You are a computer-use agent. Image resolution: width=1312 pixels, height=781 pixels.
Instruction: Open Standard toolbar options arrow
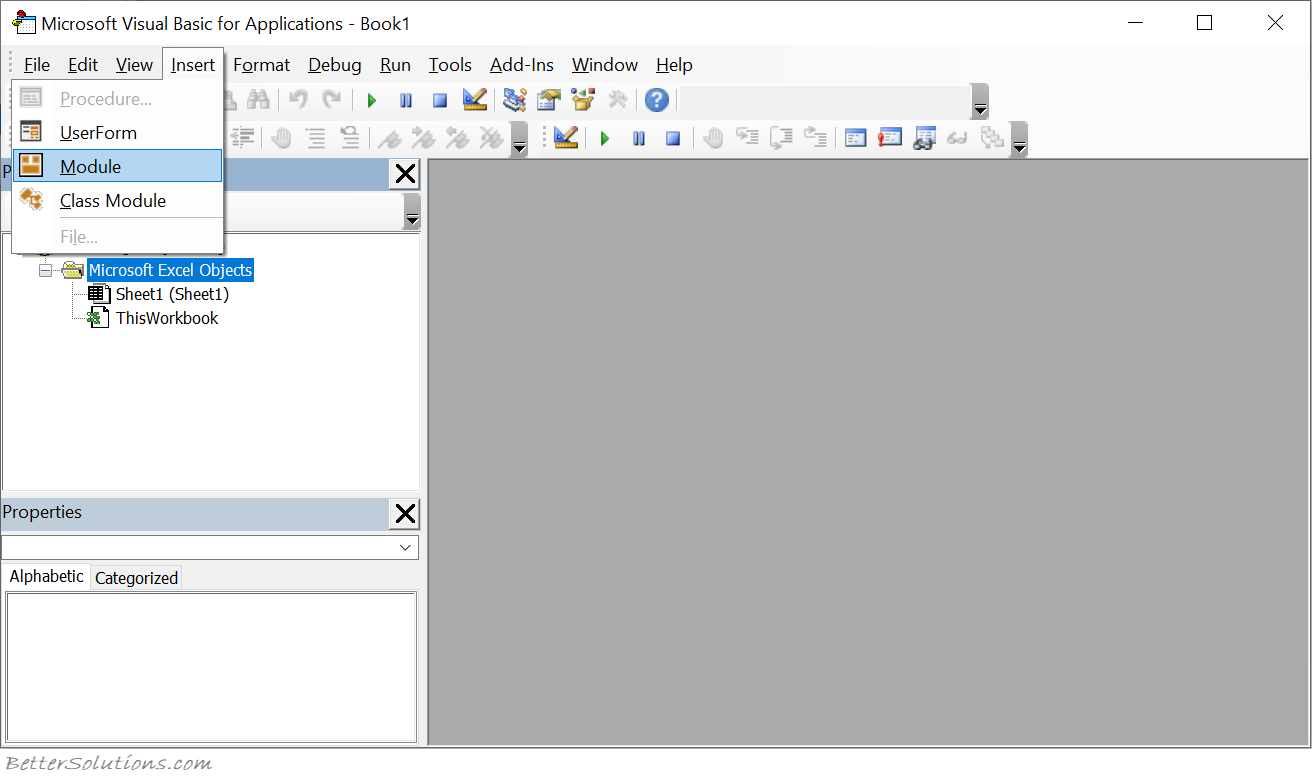click(x=981, y=101)
